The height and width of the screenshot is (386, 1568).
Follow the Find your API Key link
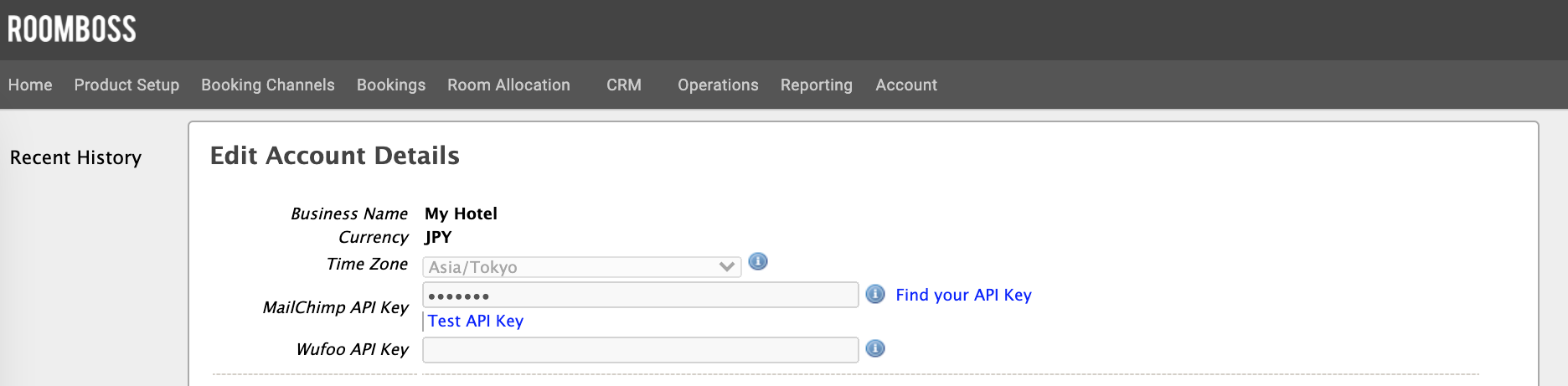[963, 295]
